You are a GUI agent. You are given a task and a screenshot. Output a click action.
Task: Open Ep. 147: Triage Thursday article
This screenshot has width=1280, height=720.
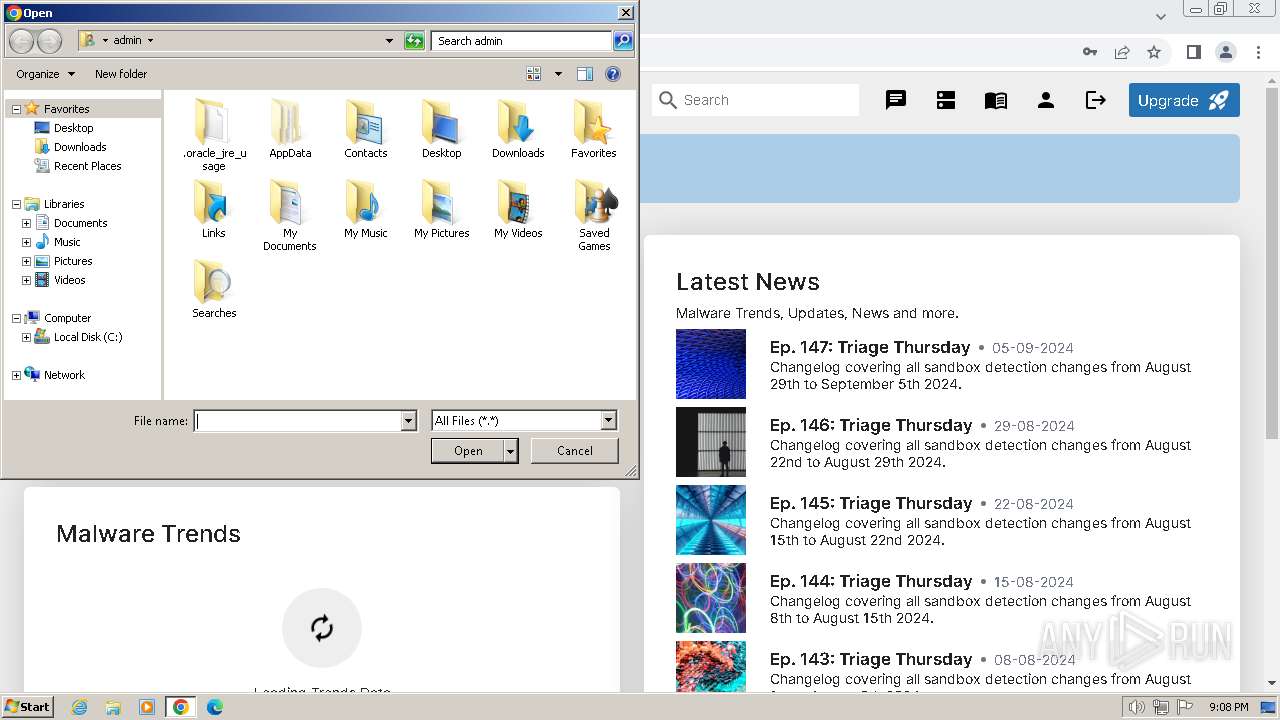coord(870,347)
